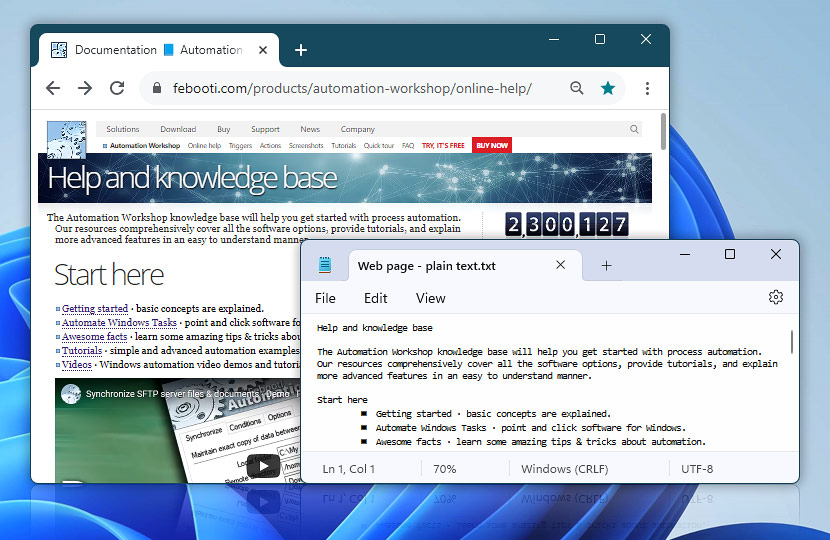Open a new browser tab
The image size is (830, 540).
click(301, 50)
